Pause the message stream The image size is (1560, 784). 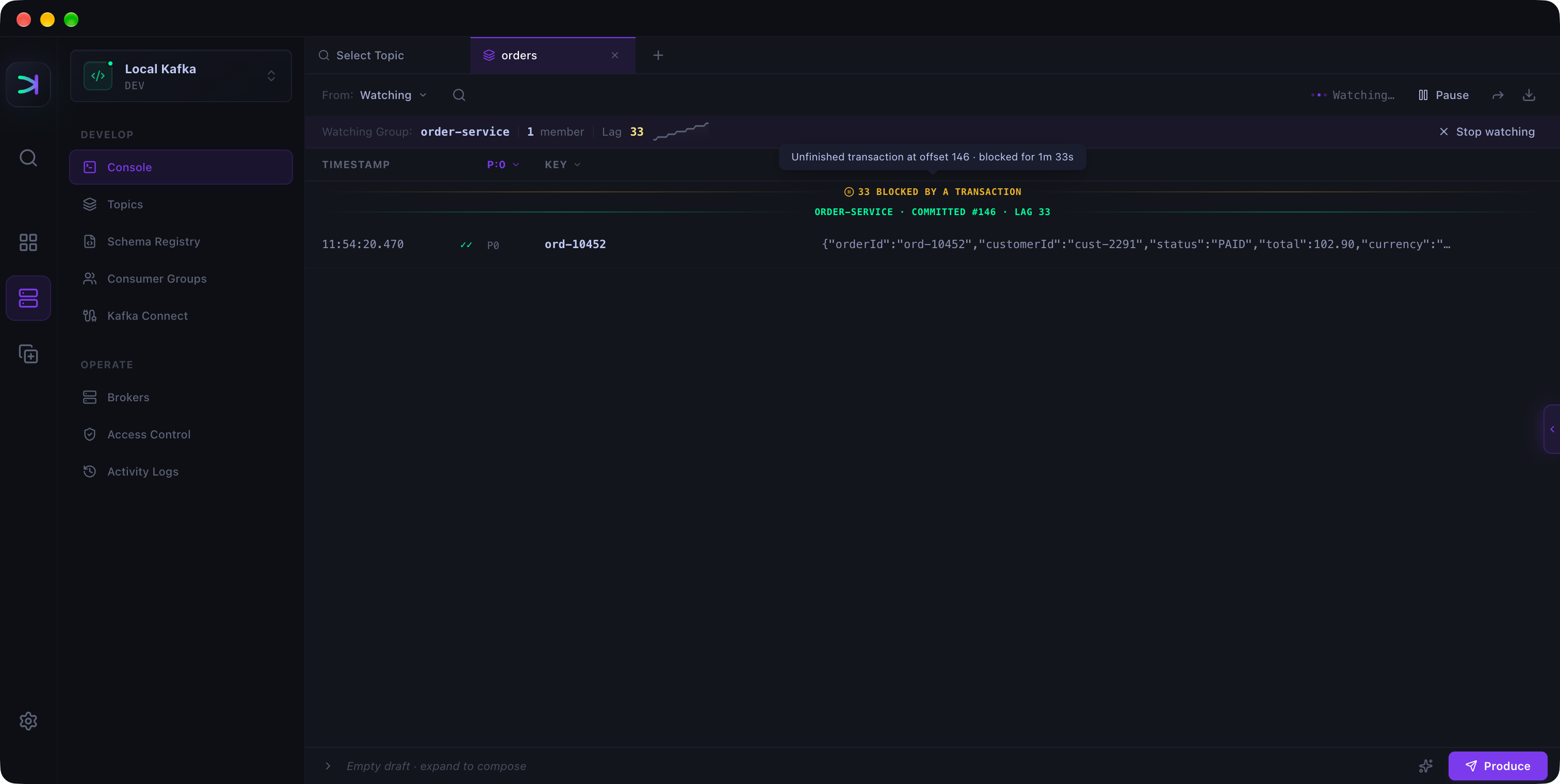1443,95
